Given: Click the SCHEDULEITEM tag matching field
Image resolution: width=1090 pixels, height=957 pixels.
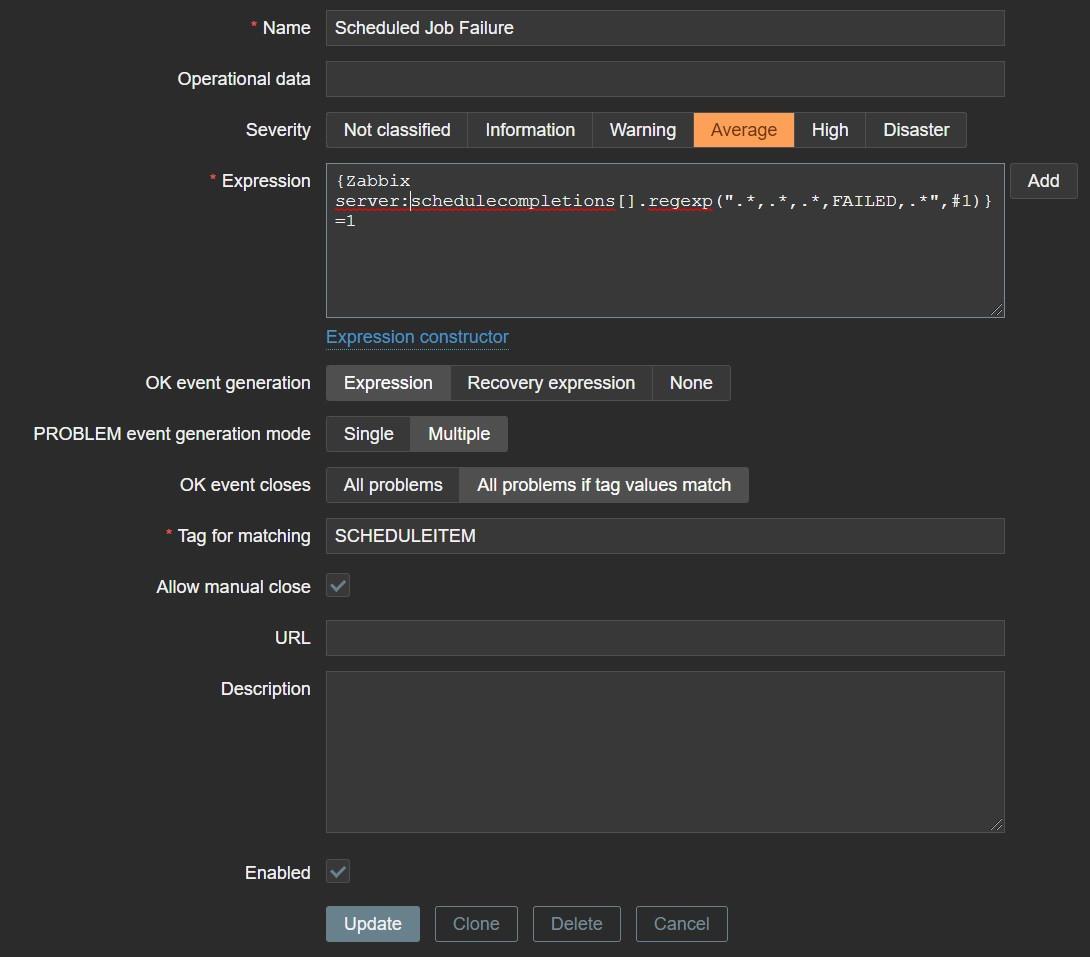Looking at the screenshot, I should 664,535.
